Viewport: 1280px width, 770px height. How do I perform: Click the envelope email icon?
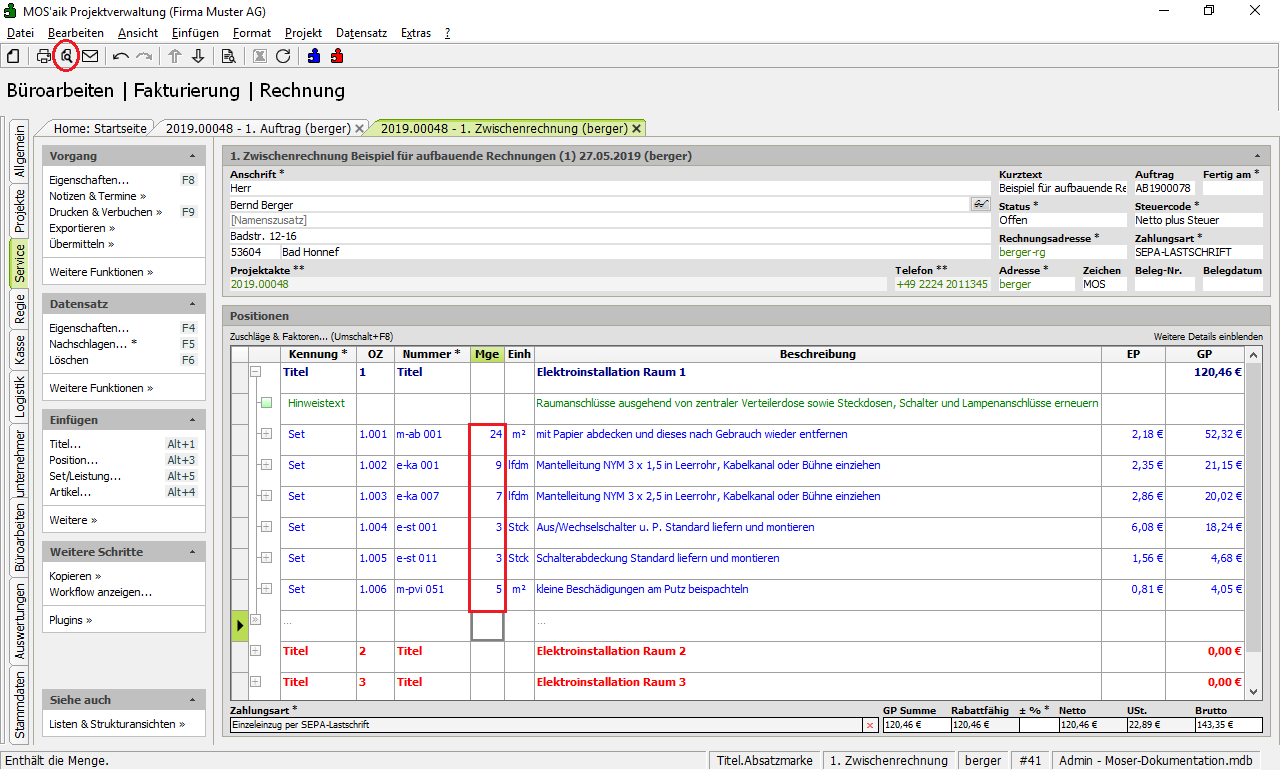pyautogui.click(x=90, y=56)
